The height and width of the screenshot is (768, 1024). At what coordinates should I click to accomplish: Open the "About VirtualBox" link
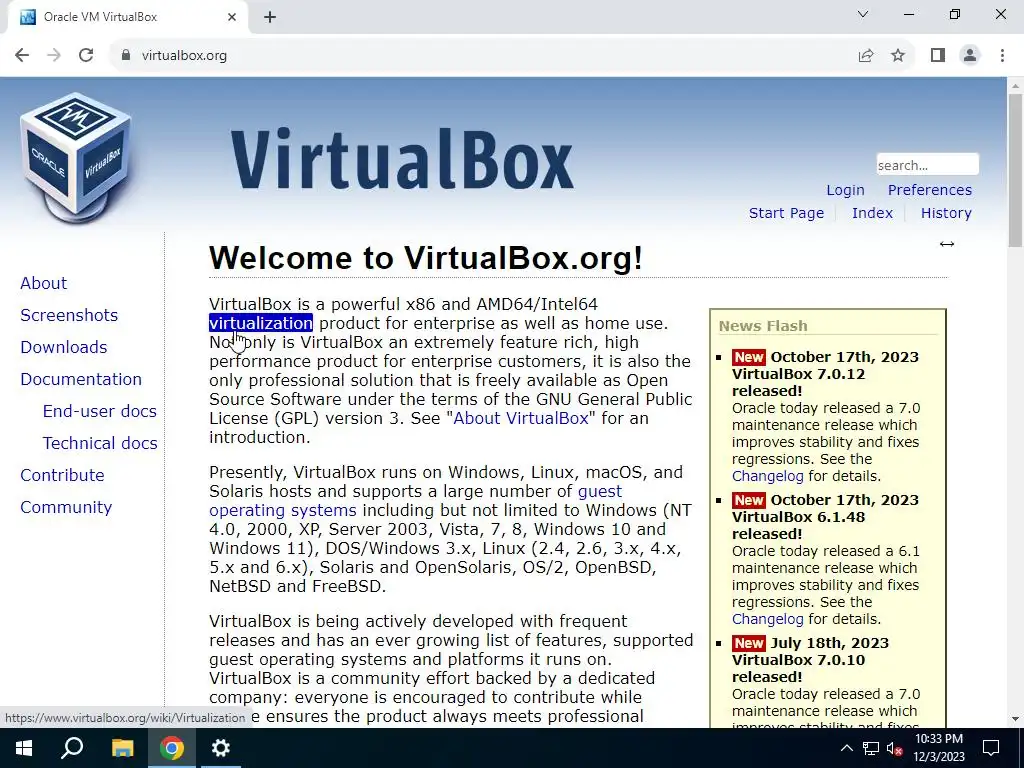click(x=521, y=419)
